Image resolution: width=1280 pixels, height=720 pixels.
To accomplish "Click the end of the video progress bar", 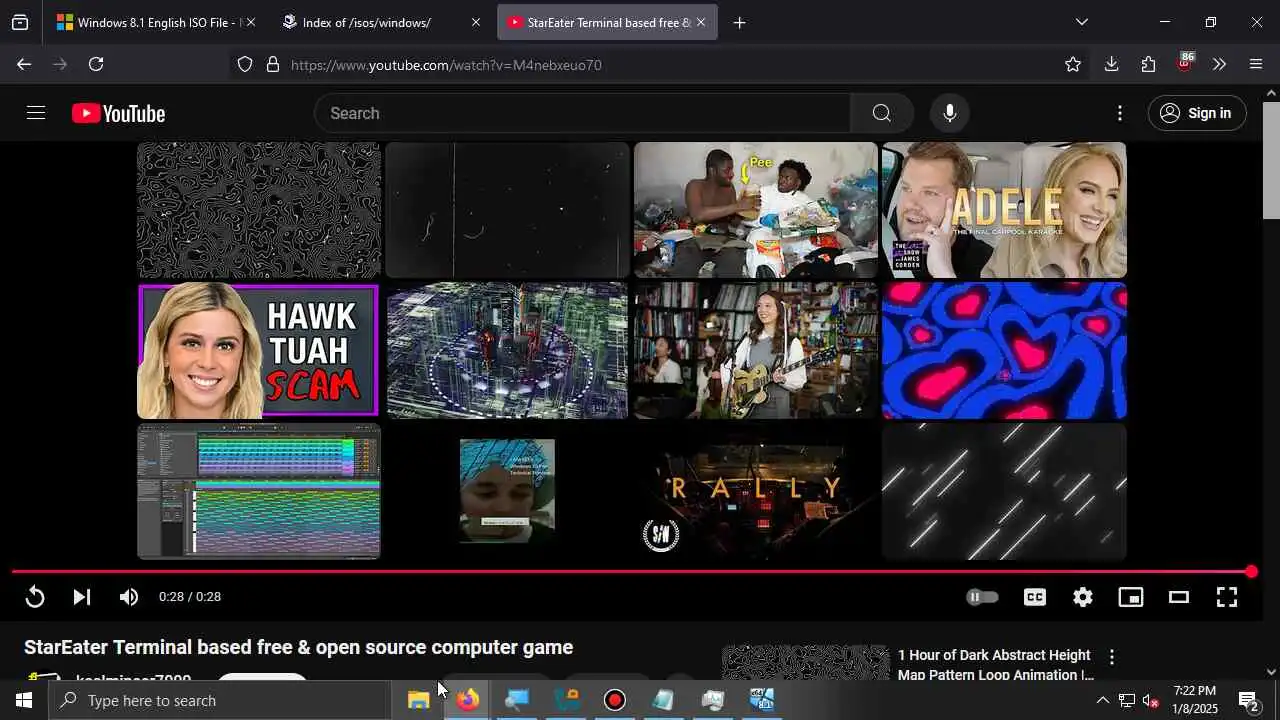I will click(x=1251, y=572).
